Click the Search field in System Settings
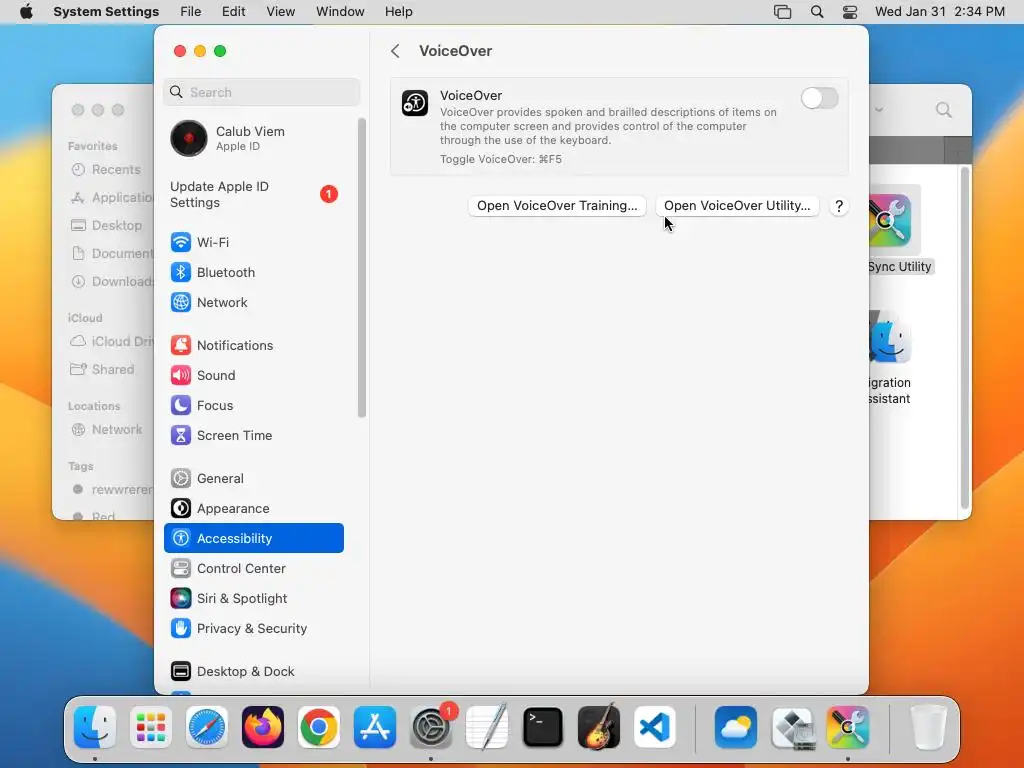Screen dimensions: 1024x768 pyautogui.click(x=261, y=92)
